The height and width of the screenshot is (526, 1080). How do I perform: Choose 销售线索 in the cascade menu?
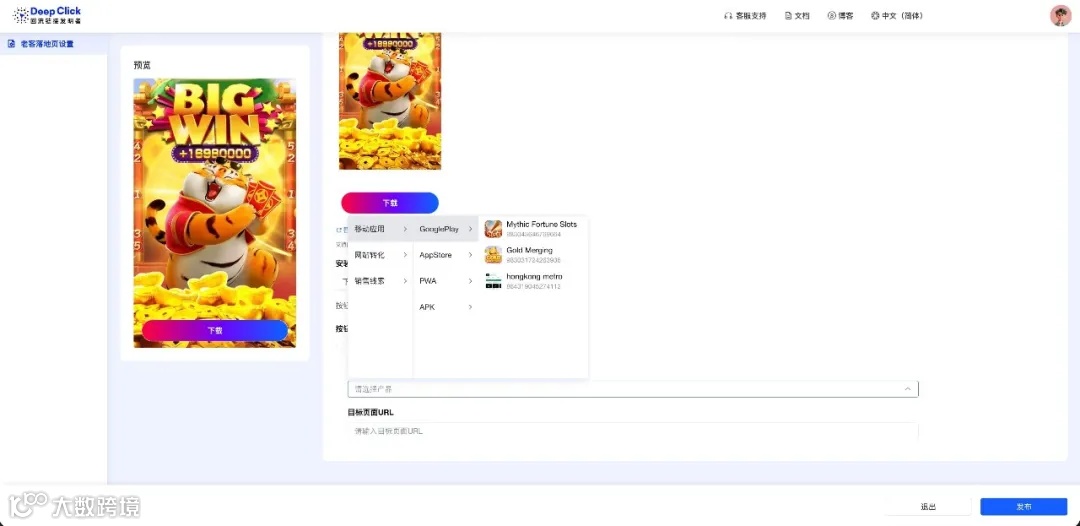point(380,281)
